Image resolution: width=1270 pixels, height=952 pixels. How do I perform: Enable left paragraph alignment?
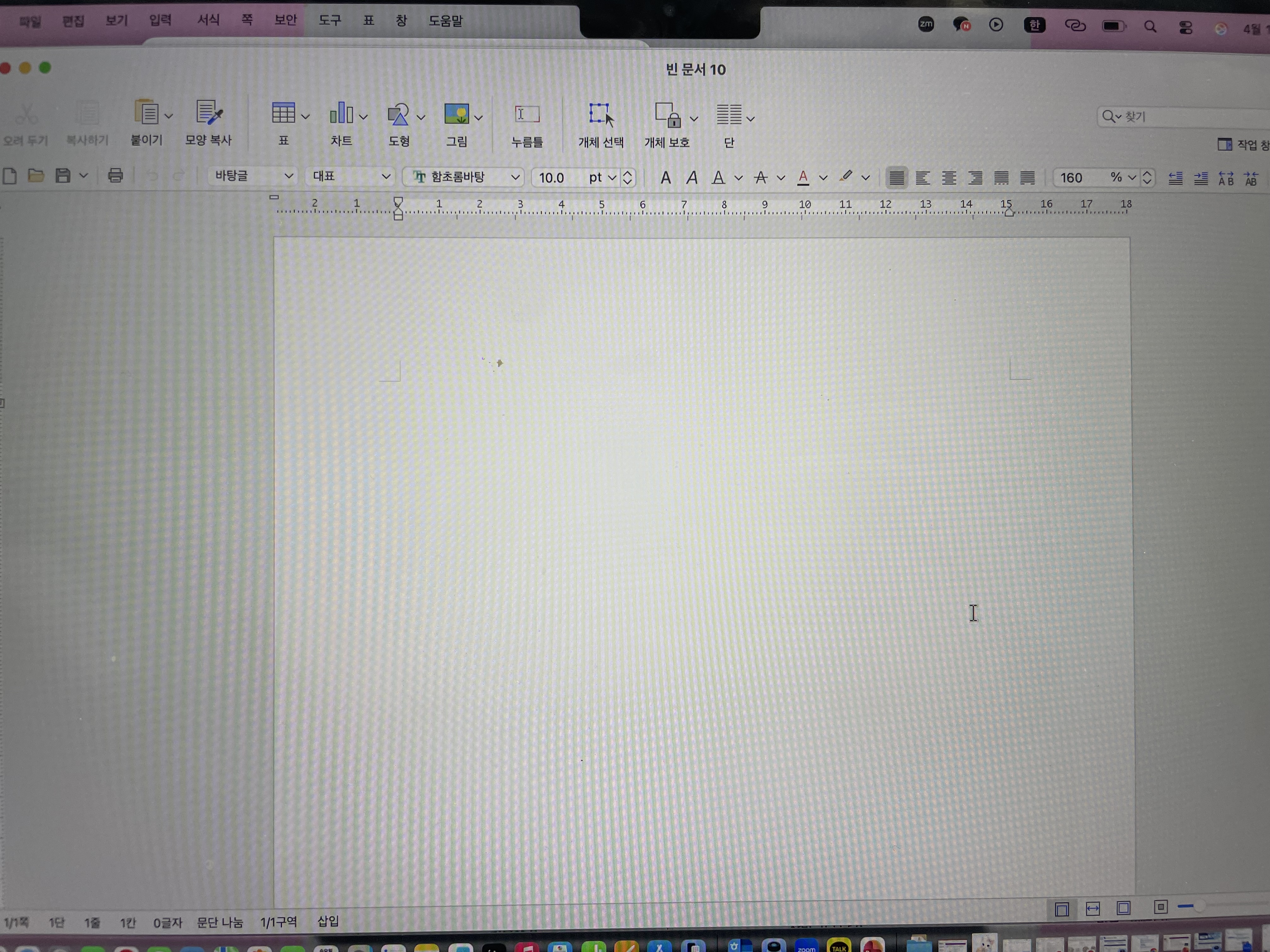pyautogui.click(x=923, y=178)
